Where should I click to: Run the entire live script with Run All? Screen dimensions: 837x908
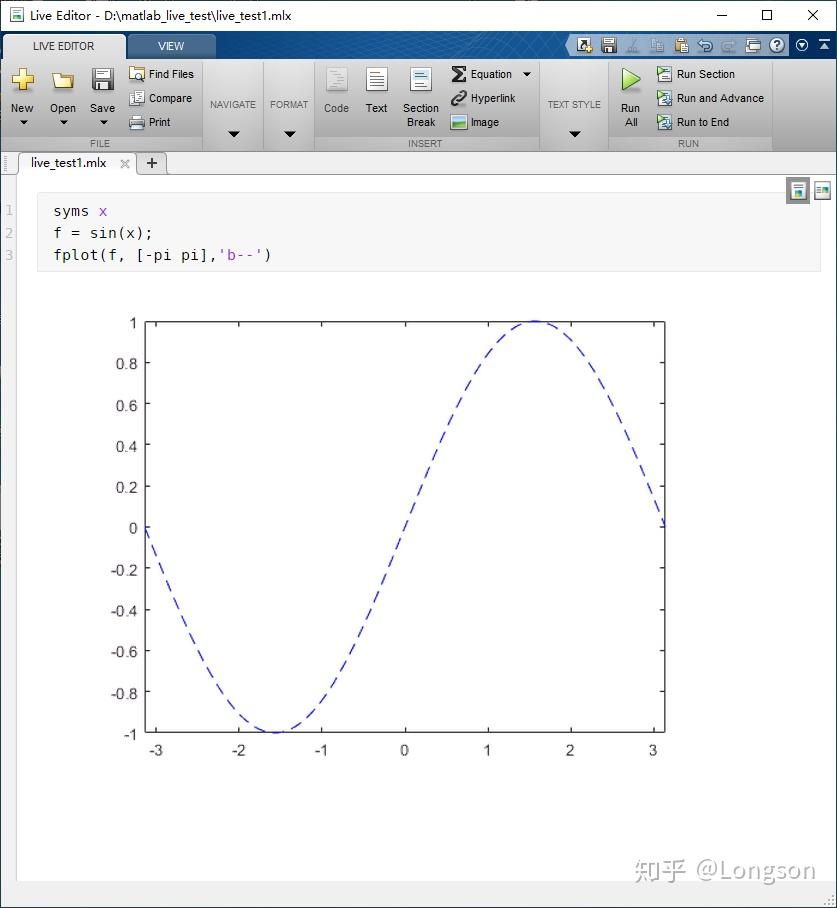click(630, 95)
